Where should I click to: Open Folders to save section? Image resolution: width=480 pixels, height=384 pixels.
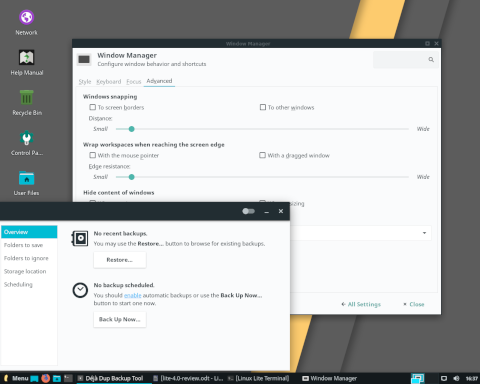click(x=29, y=245)
